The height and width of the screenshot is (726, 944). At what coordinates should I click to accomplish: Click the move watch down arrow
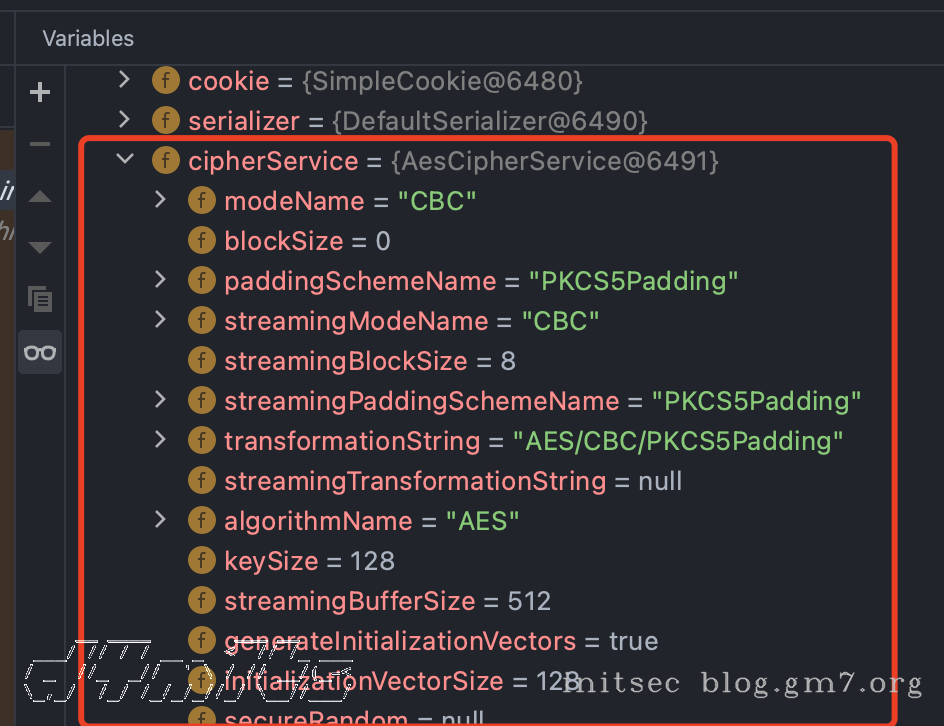click(40, 247)
